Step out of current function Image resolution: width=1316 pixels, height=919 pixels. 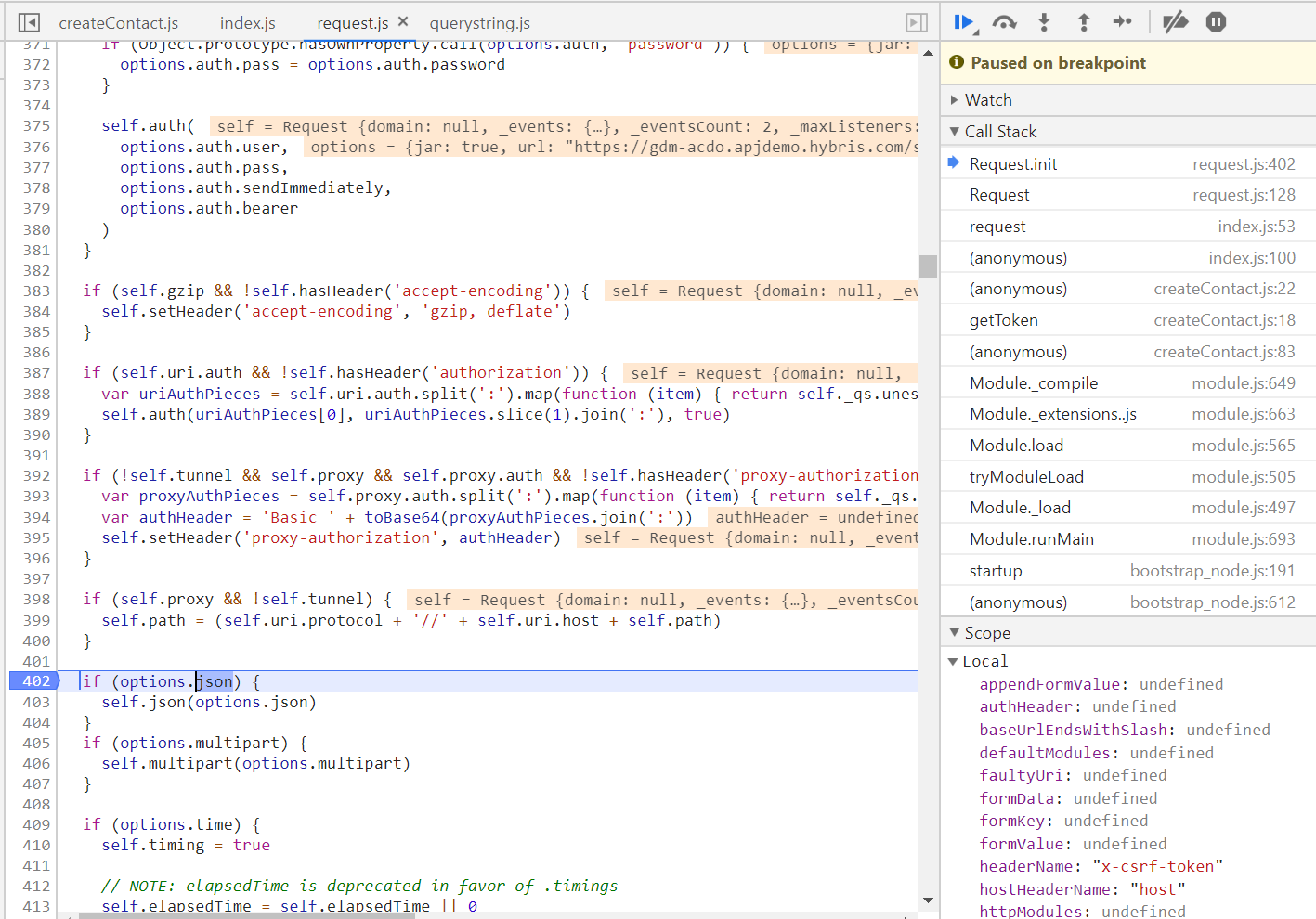[1083, 22]
